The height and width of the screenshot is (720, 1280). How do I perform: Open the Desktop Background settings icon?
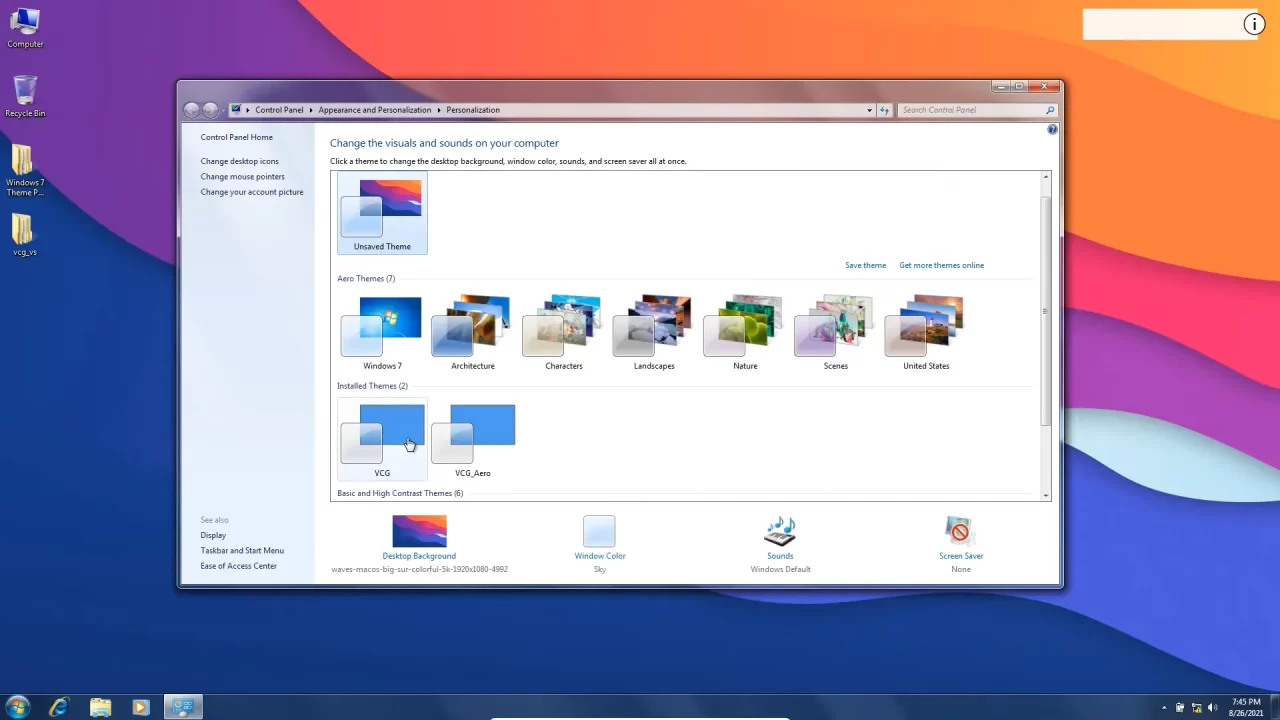click(419, 531)
